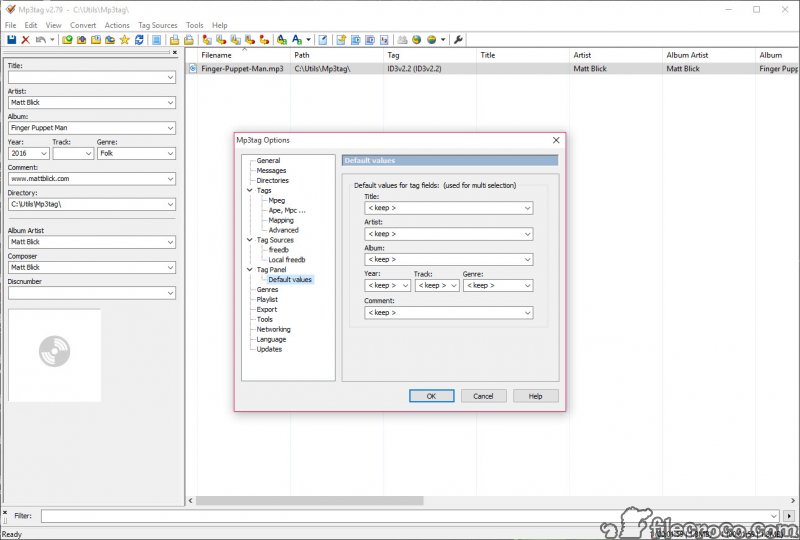Screen dimensions: 800x540
Task: Click the Export icon in toolbar
Action: pos(341,40)
